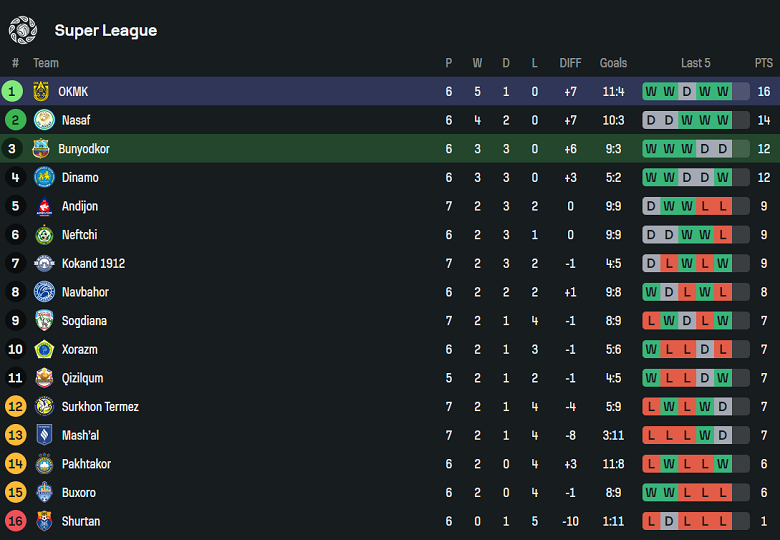The image size is (780, 540).
Task: Click the Shurtan team badge
Action: [x=44, y=521]
